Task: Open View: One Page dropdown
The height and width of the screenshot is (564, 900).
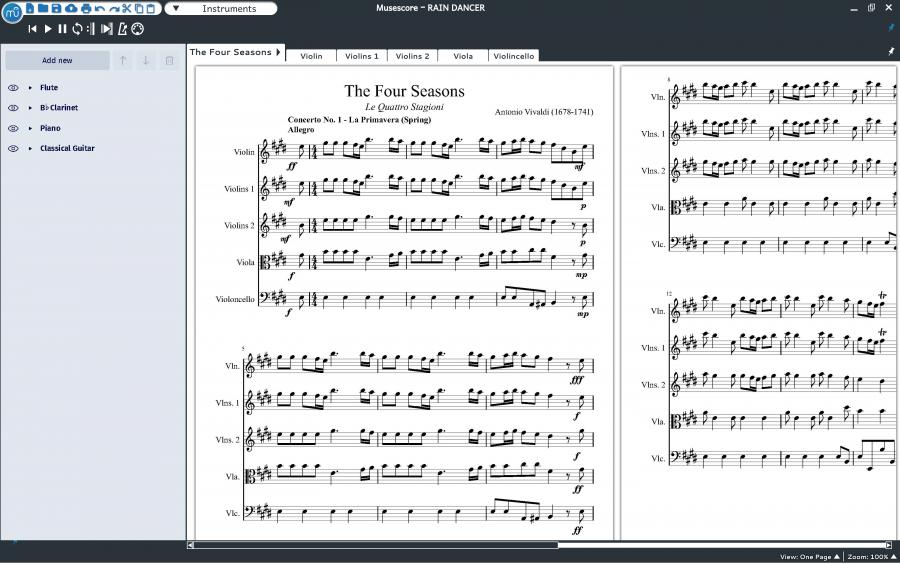Action: (x=809, y=557)
